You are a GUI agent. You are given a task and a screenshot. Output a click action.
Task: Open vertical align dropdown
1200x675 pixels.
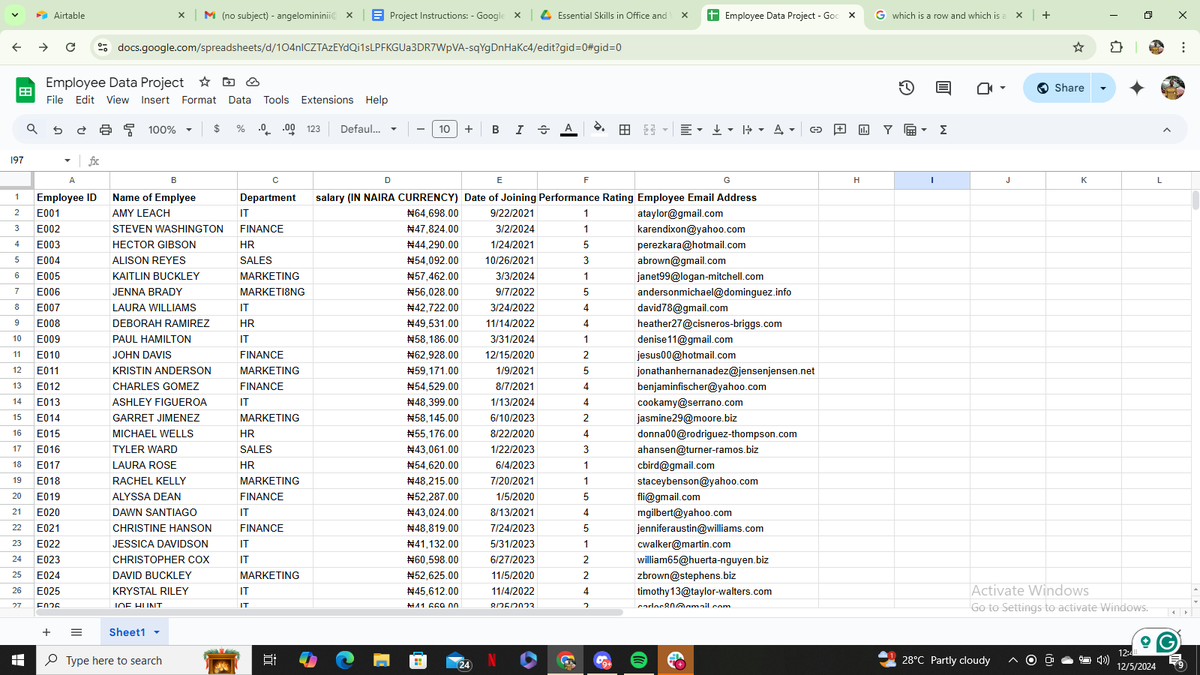point(722,129)
